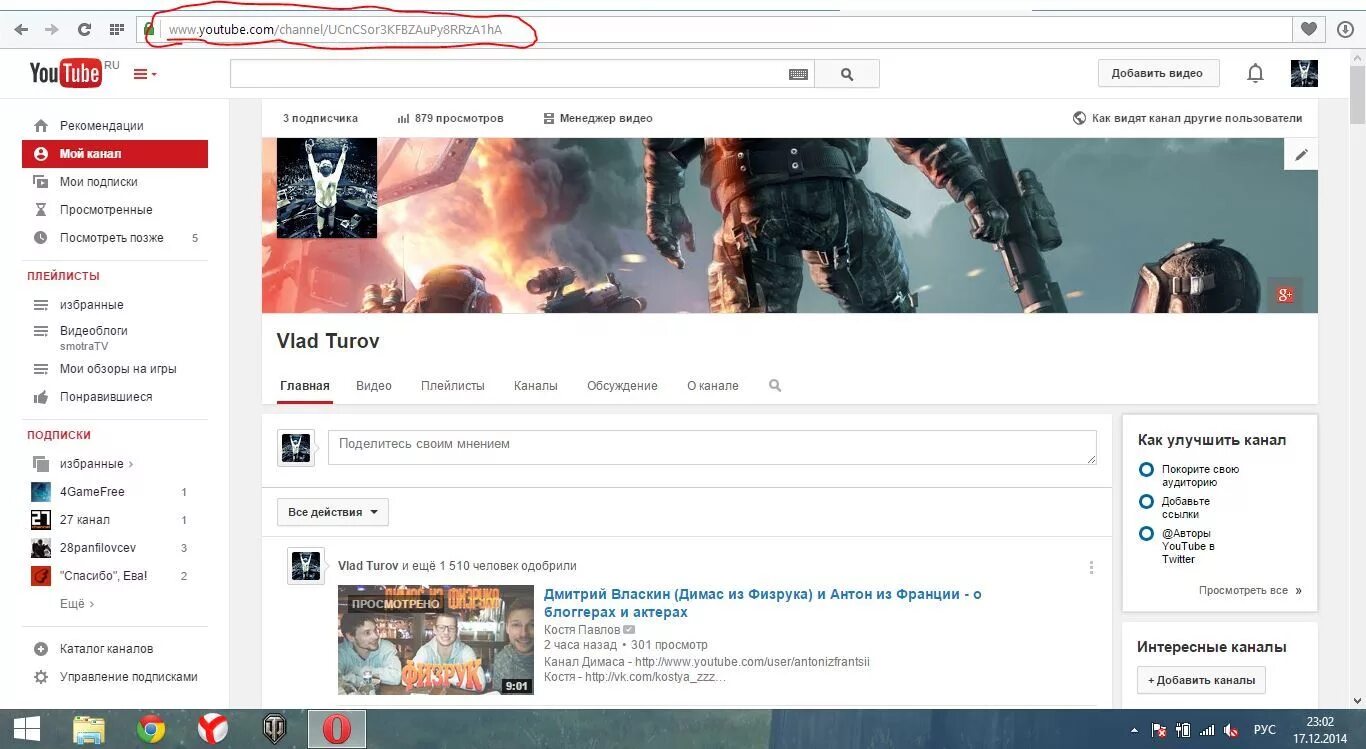This screenshot has width=1366, height=749.
Task: Click the channel search magnifier icon
Action: (x=775, y=385)
